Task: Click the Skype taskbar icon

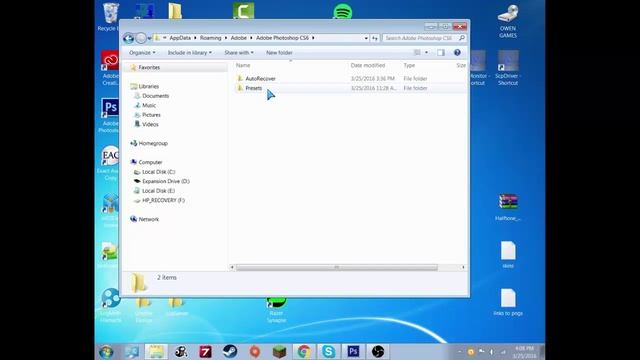Action: tap(329, 351)
